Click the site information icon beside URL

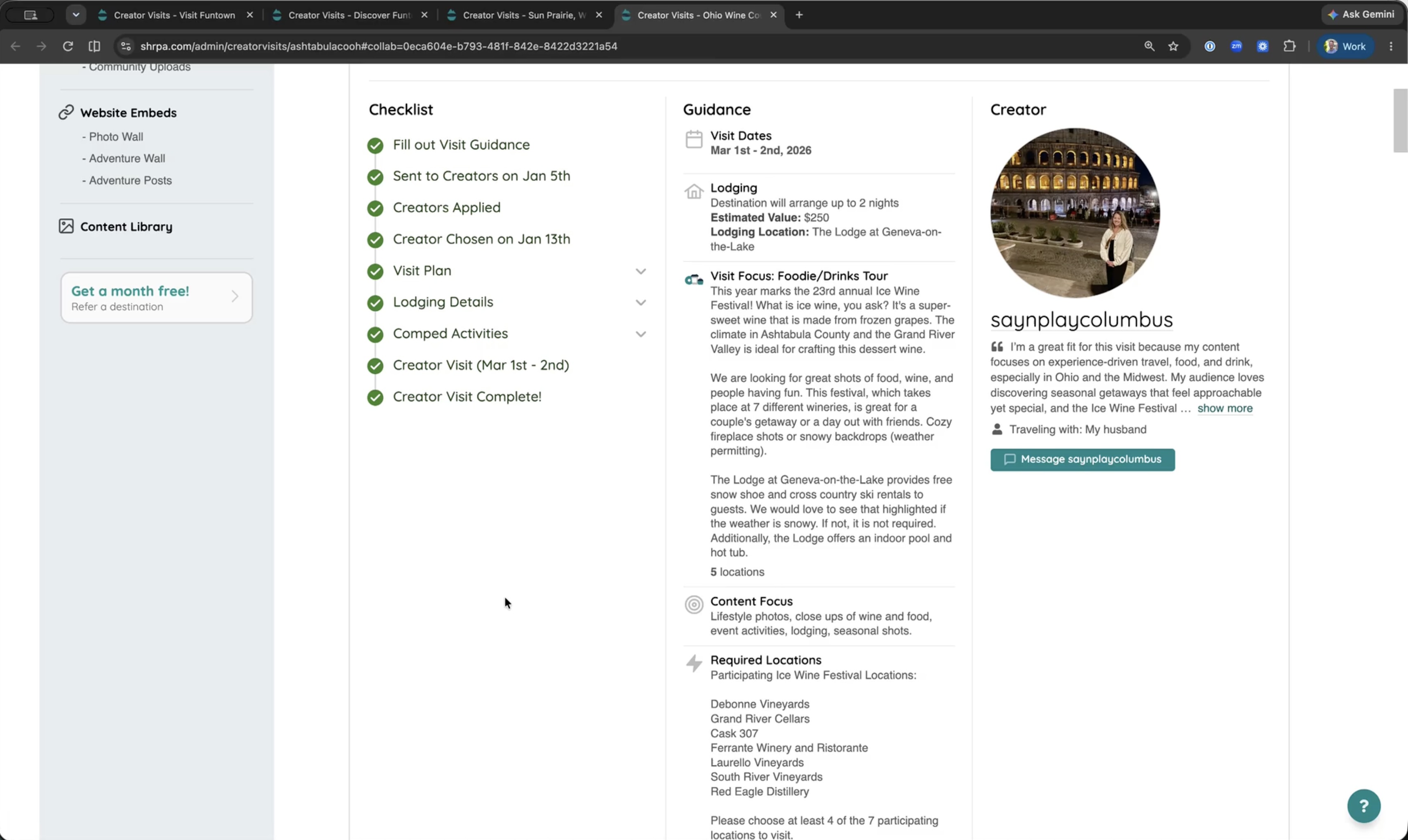[126, 47]
